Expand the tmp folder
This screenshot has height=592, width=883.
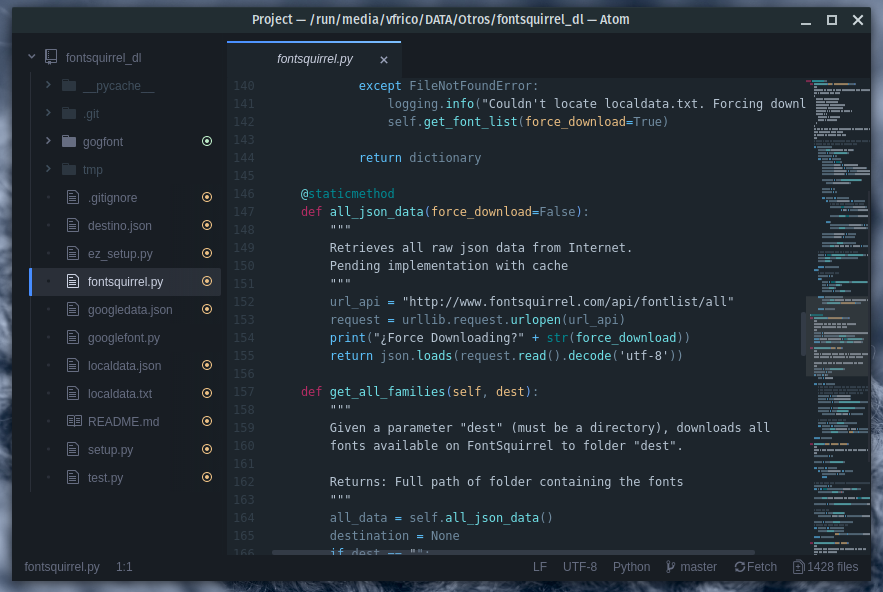point(48,169)
